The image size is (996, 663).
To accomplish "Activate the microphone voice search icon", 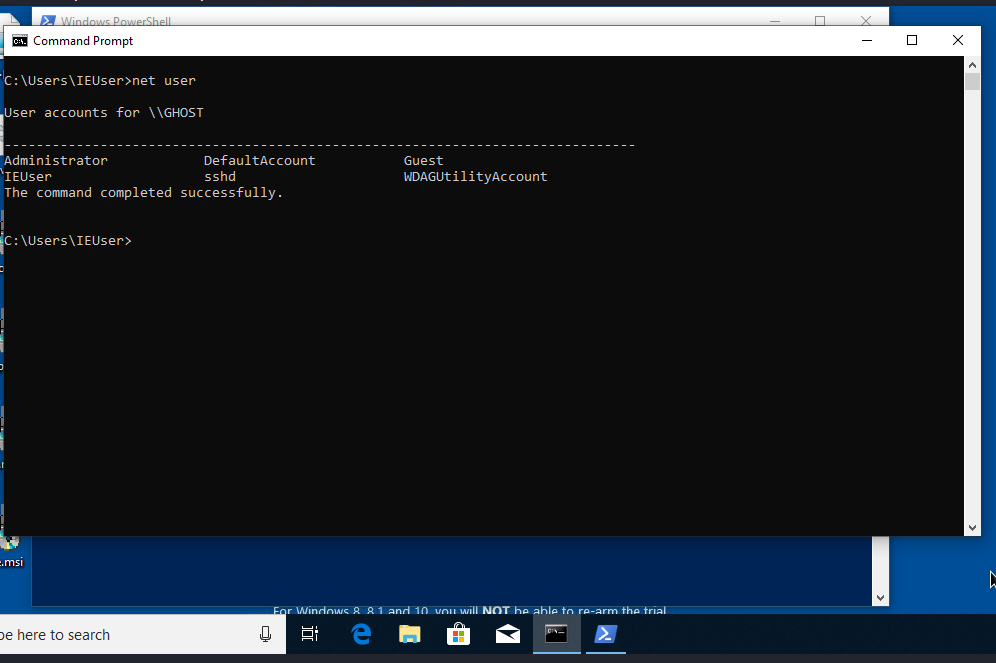I will (266, 634).
